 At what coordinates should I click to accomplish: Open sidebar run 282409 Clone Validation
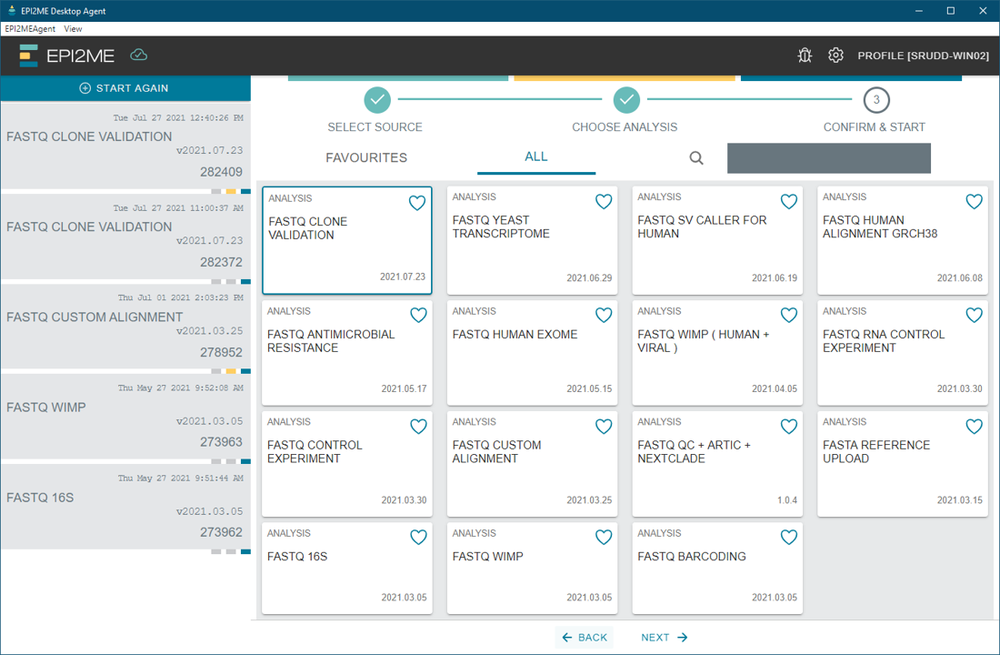[126, 146]
